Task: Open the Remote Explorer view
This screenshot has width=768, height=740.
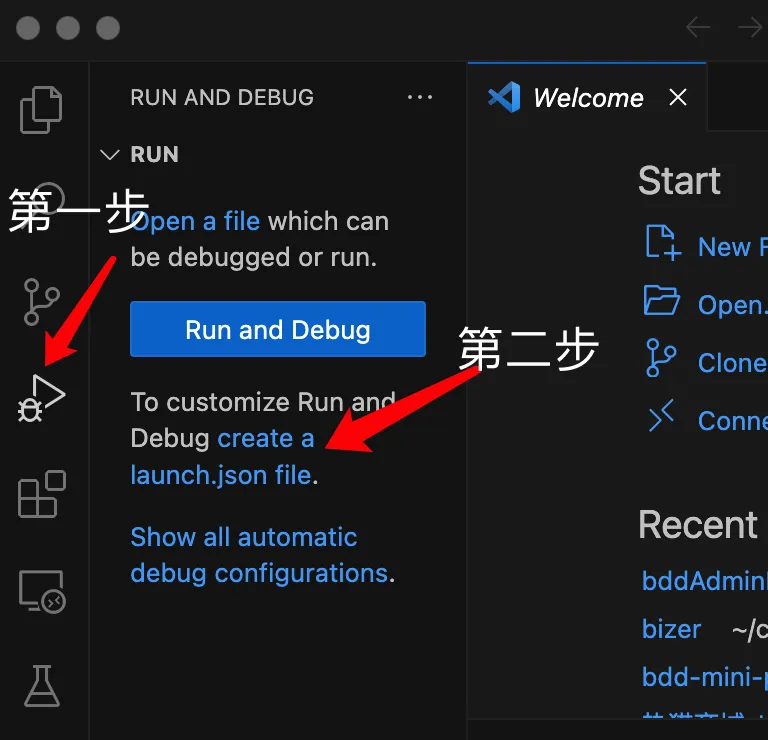Action: [42, 591]
